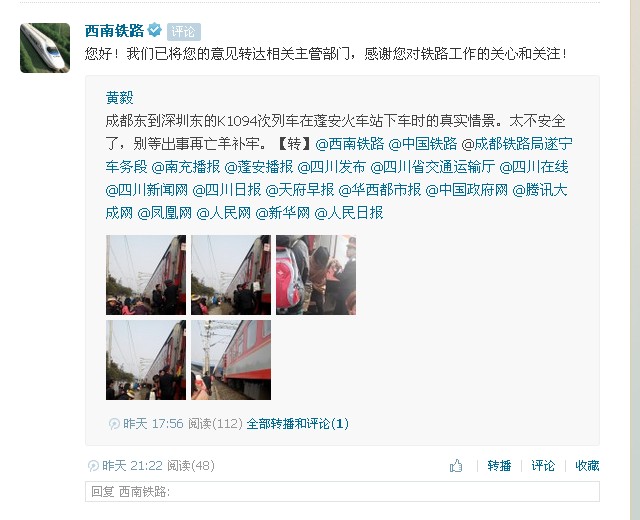Click the @新华网 mention link

pos(282,213)
